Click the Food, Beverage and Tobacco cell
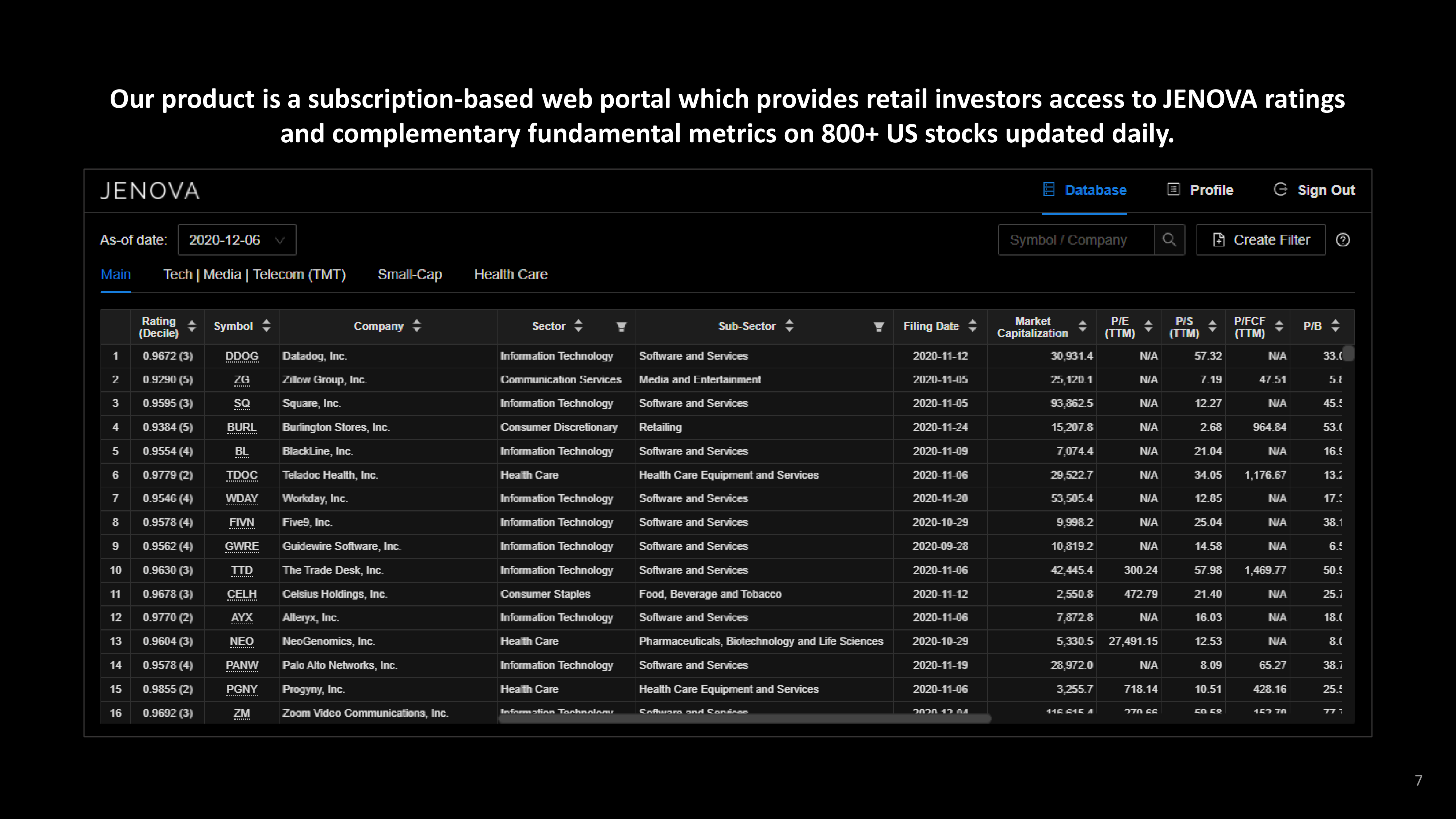 click(x=765, y=593)
